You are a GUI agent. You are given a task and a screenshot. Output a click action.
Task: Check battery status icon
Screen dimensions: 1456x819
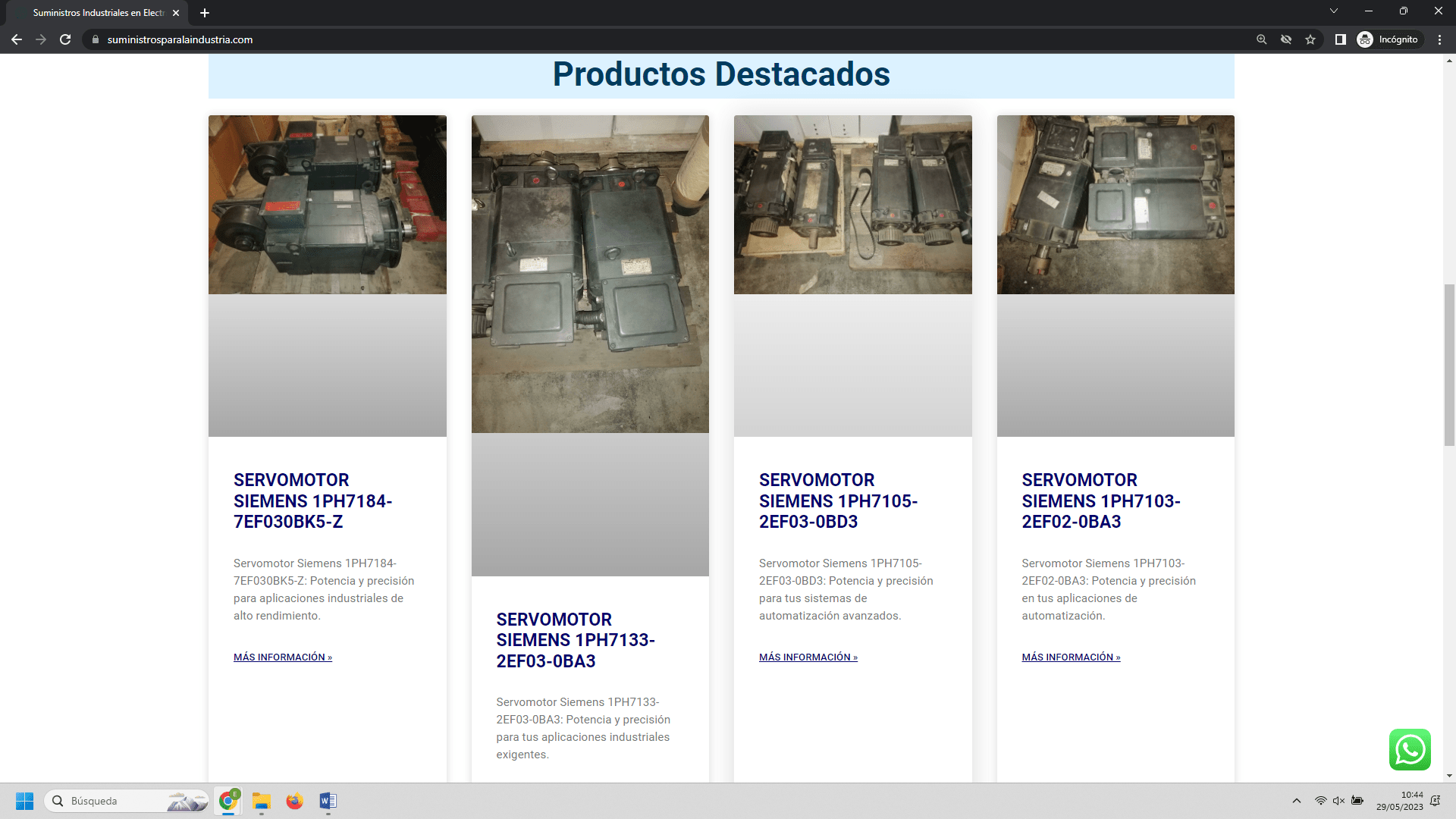pyautogui.click(x=1357, y=801)
